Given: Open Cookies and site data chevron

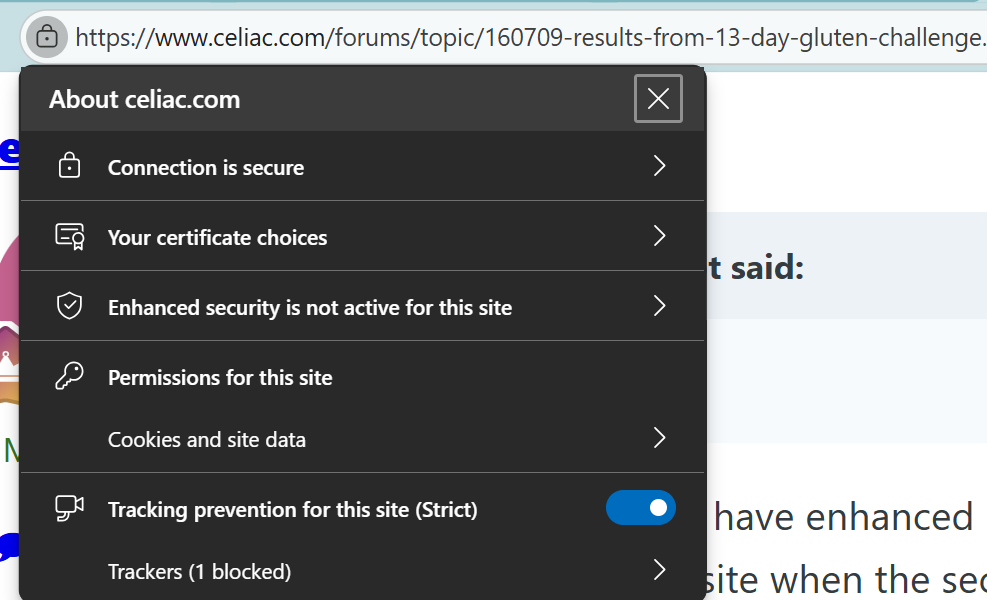Looking at the screenshot, I should (x=659, y=438).
